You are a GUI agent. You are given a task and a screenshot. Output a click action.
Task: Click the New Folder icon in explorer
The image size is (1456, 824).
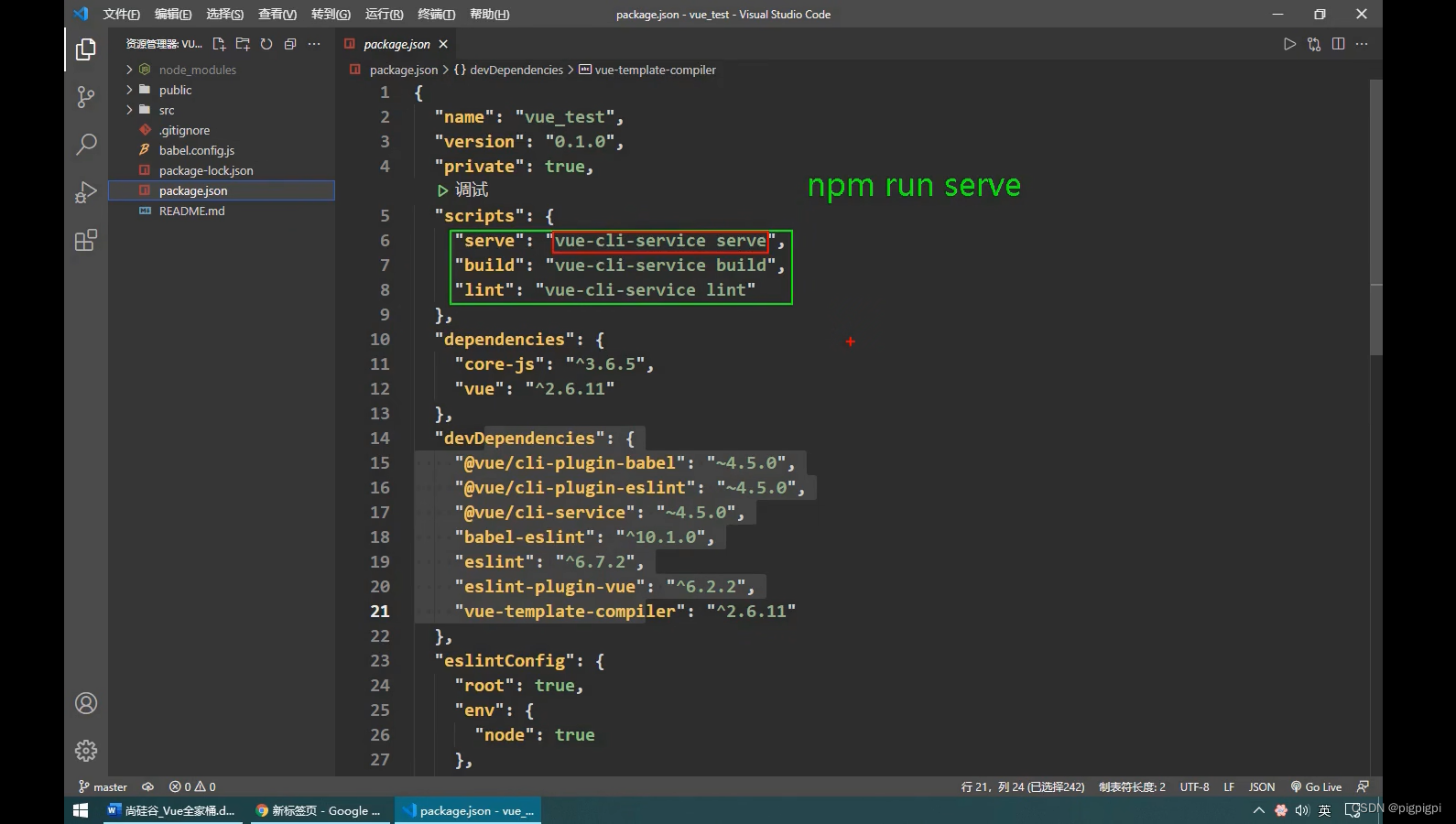click(x=243, y=44)
